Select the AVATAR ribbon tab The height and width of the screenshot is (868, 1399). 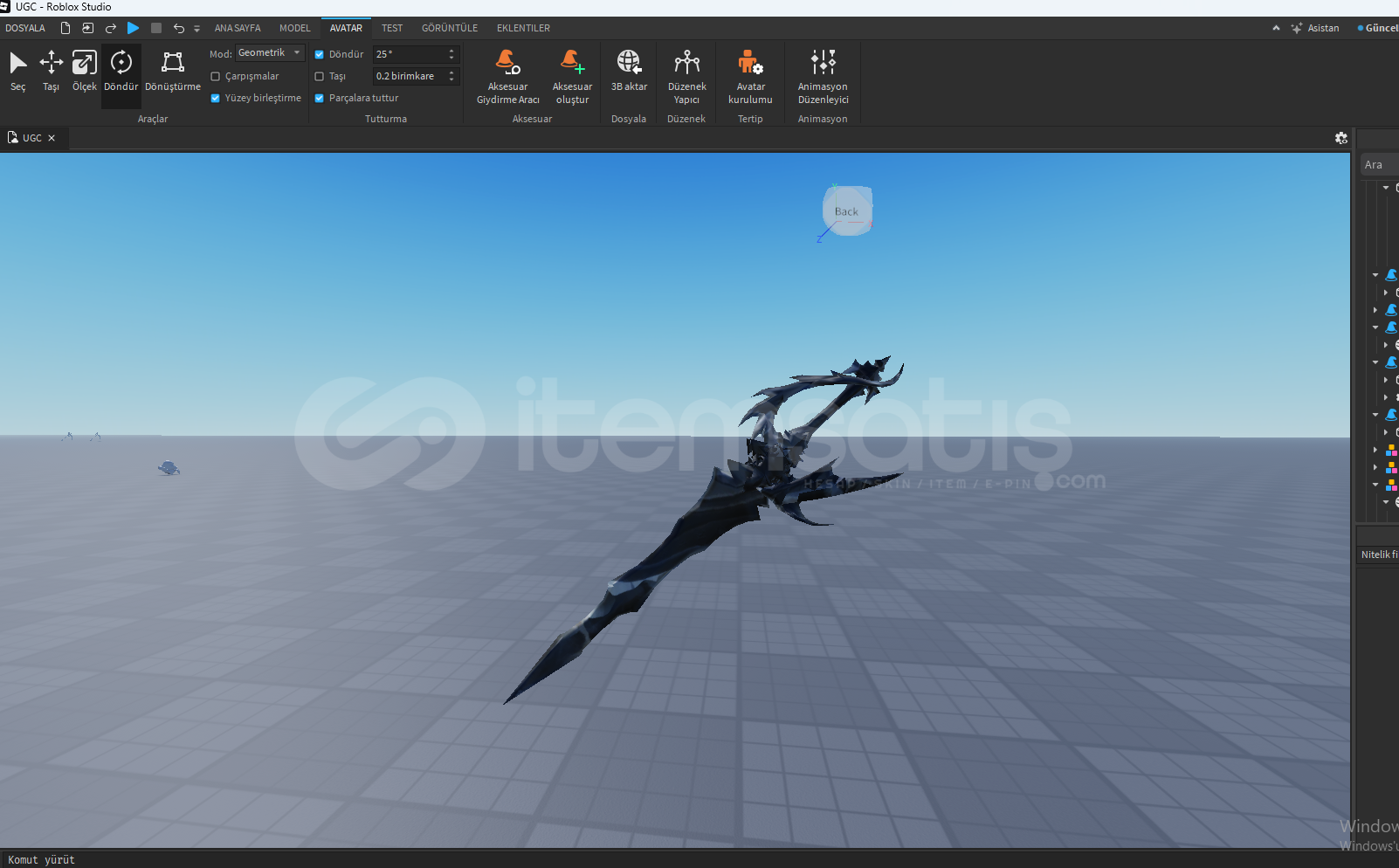346,28
